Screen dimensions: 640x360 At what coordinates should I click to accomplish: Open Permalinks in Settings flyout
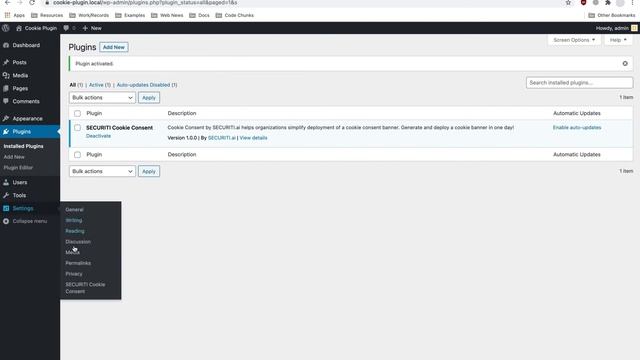pos(78,263)
